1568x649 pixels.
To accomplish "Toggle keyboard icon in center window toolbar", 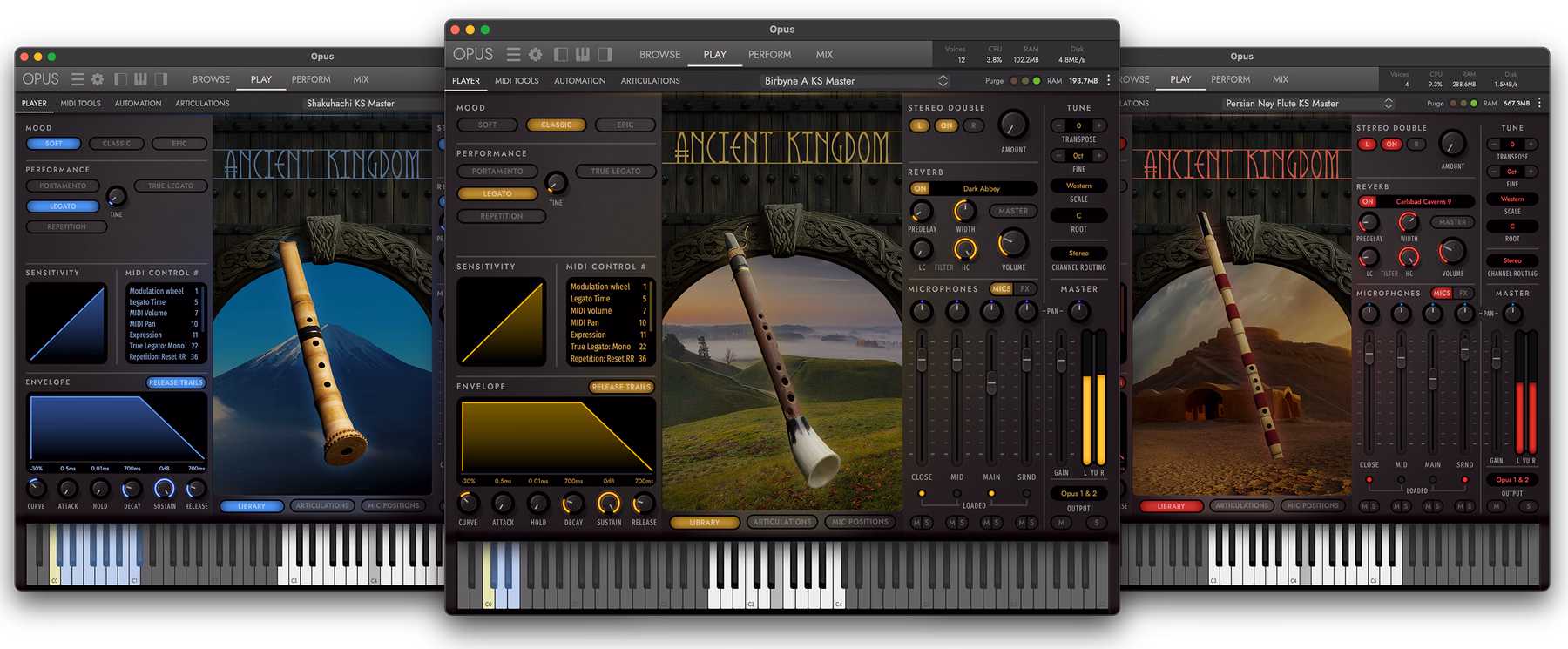I will pos(583,54).
